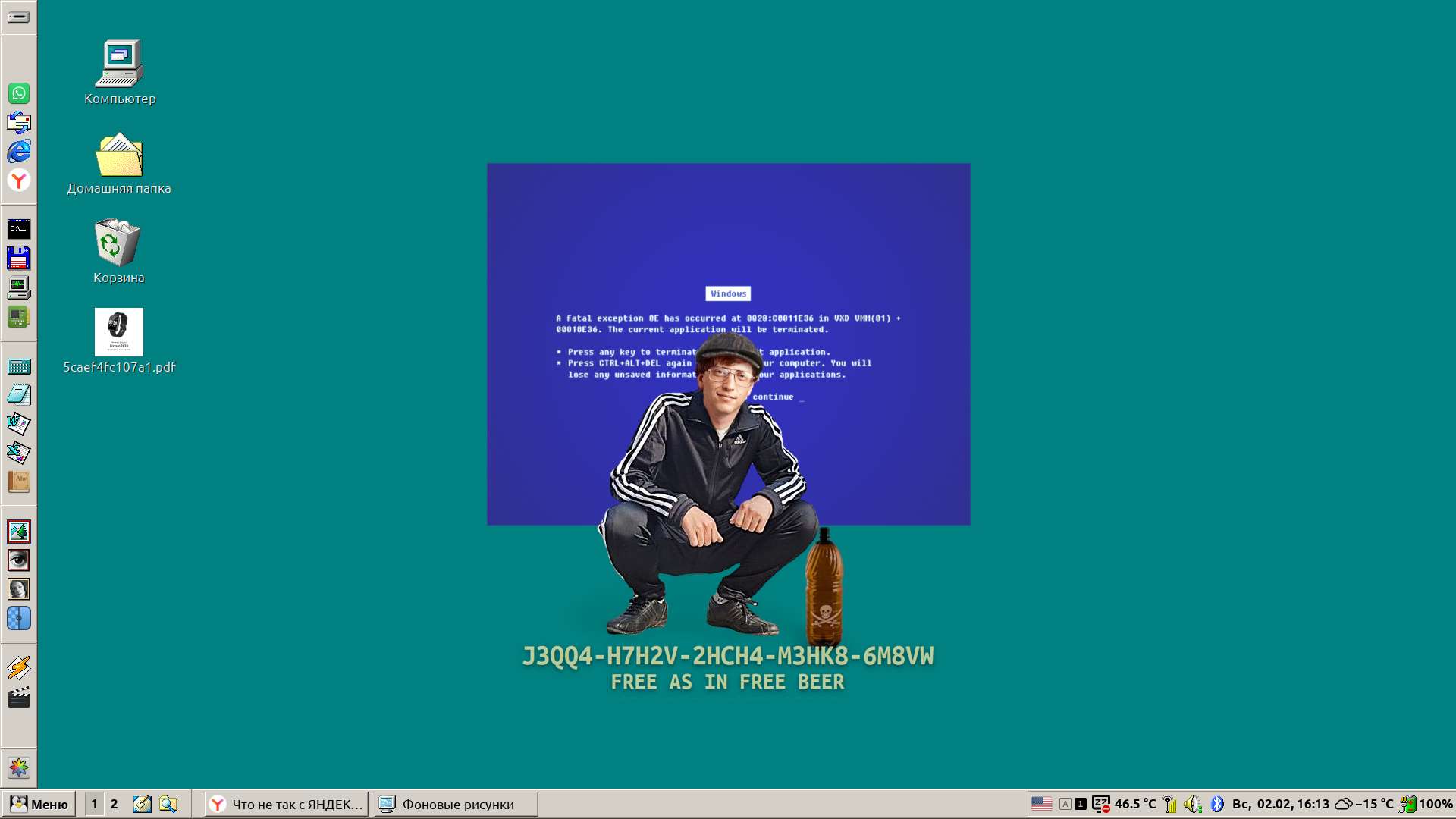1456x819 pixels.
Task: Open Домашняя папка folder on desktop
Action: pyautogui.click(x=119, y=163)
